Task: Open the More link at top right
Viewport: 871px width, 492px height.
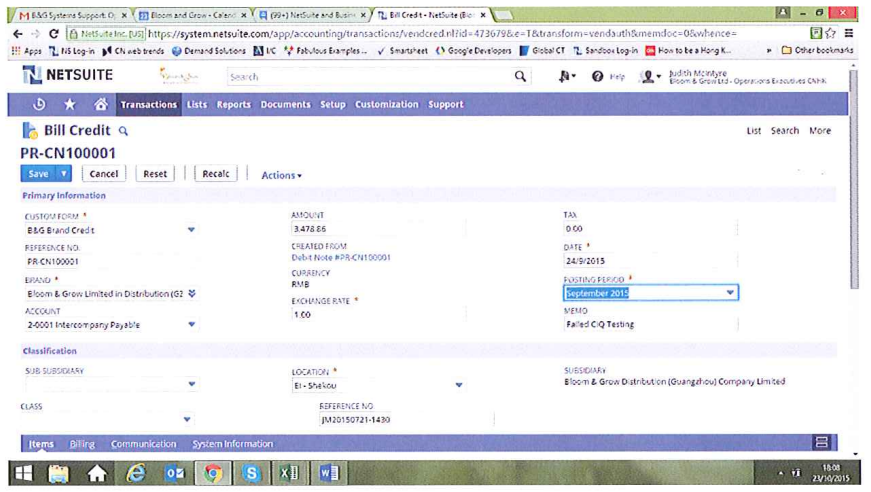Action: click(x=820, y=131)
